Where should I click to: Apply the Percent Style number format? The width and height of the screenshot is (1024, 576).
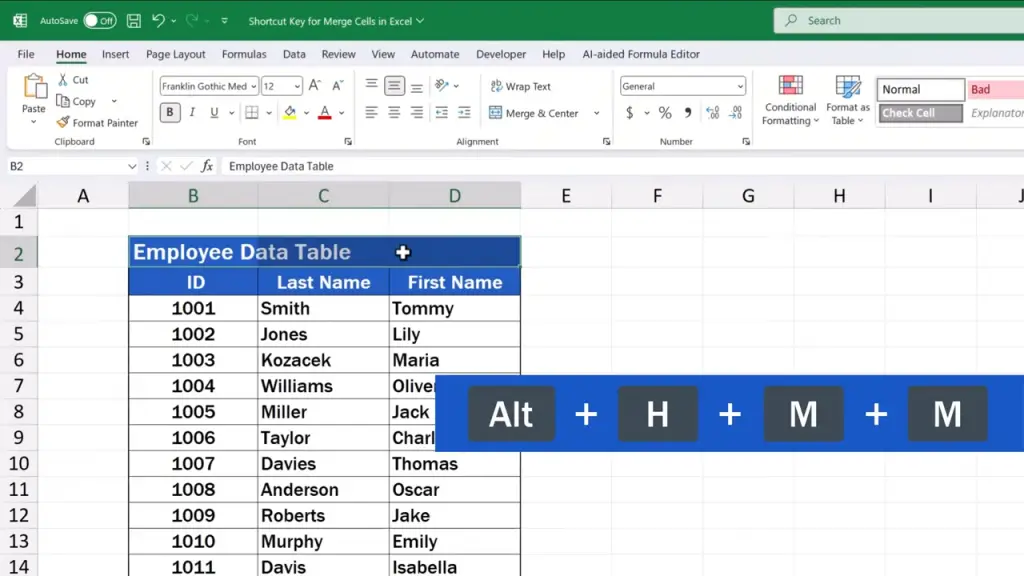click(665, 113)
